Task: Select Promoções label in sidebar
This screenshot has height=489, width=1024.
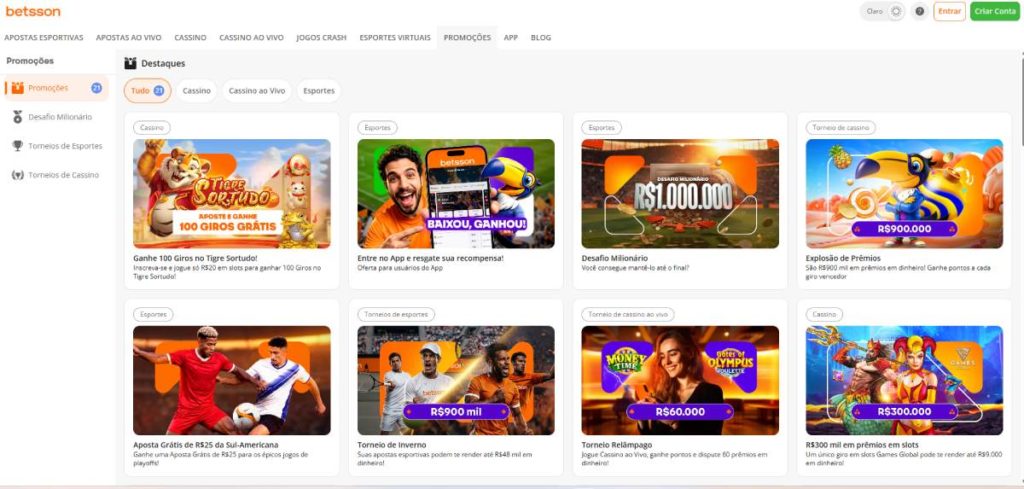Action: (x=48, y=87)
